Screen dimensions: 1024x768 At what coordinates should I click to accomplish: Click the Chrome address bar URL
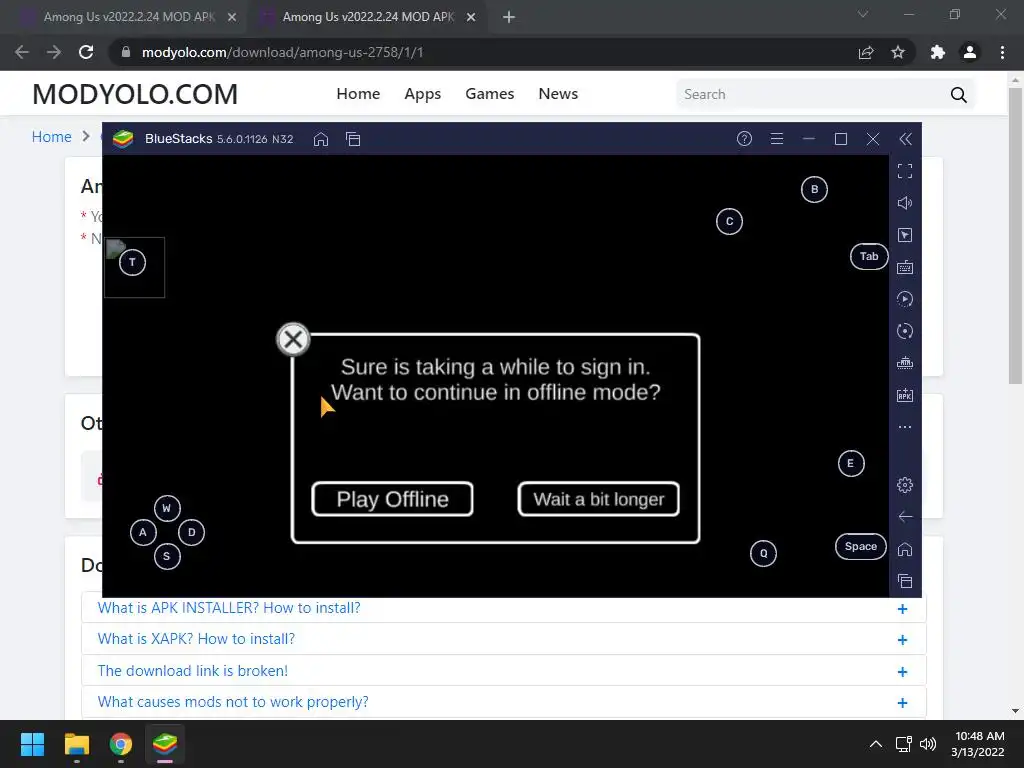(x=282, y=52)
